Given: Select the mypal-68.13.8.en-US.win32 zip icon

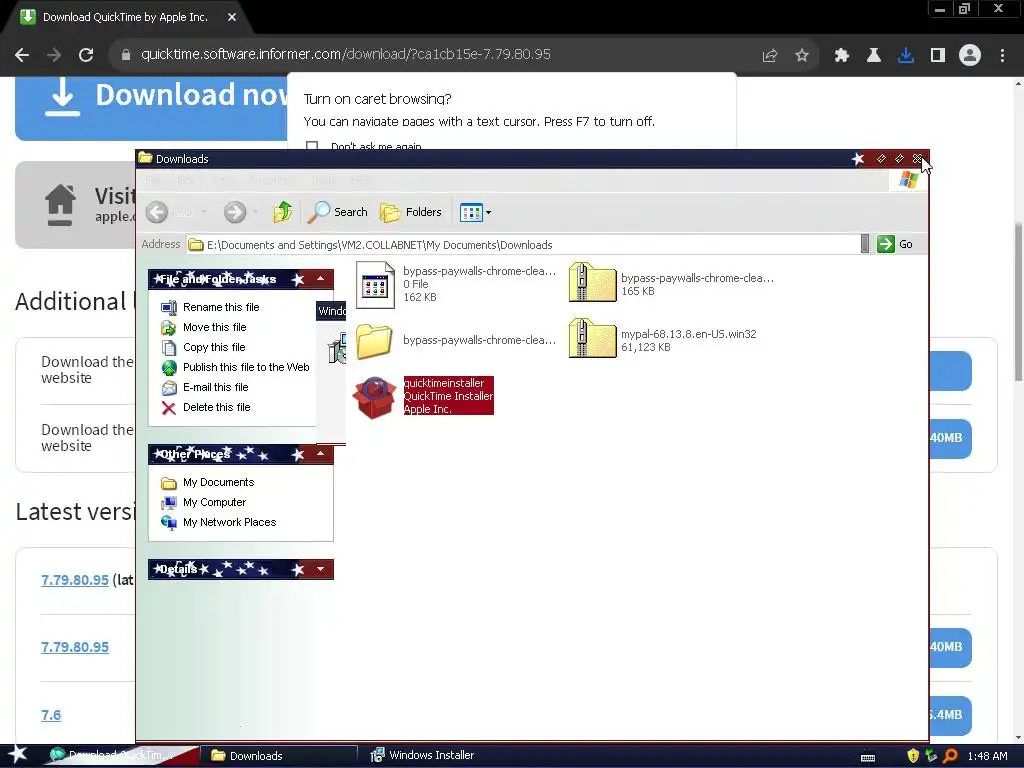Looking at the screenshot, I should click(x=592, y=338).
